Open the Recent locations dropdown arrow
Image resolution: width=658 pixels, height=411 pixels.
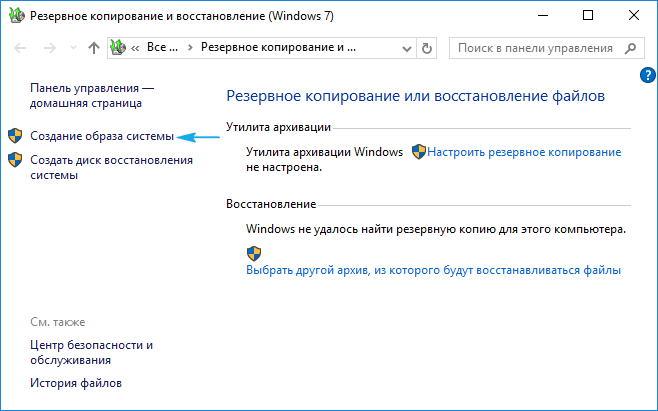72,47
